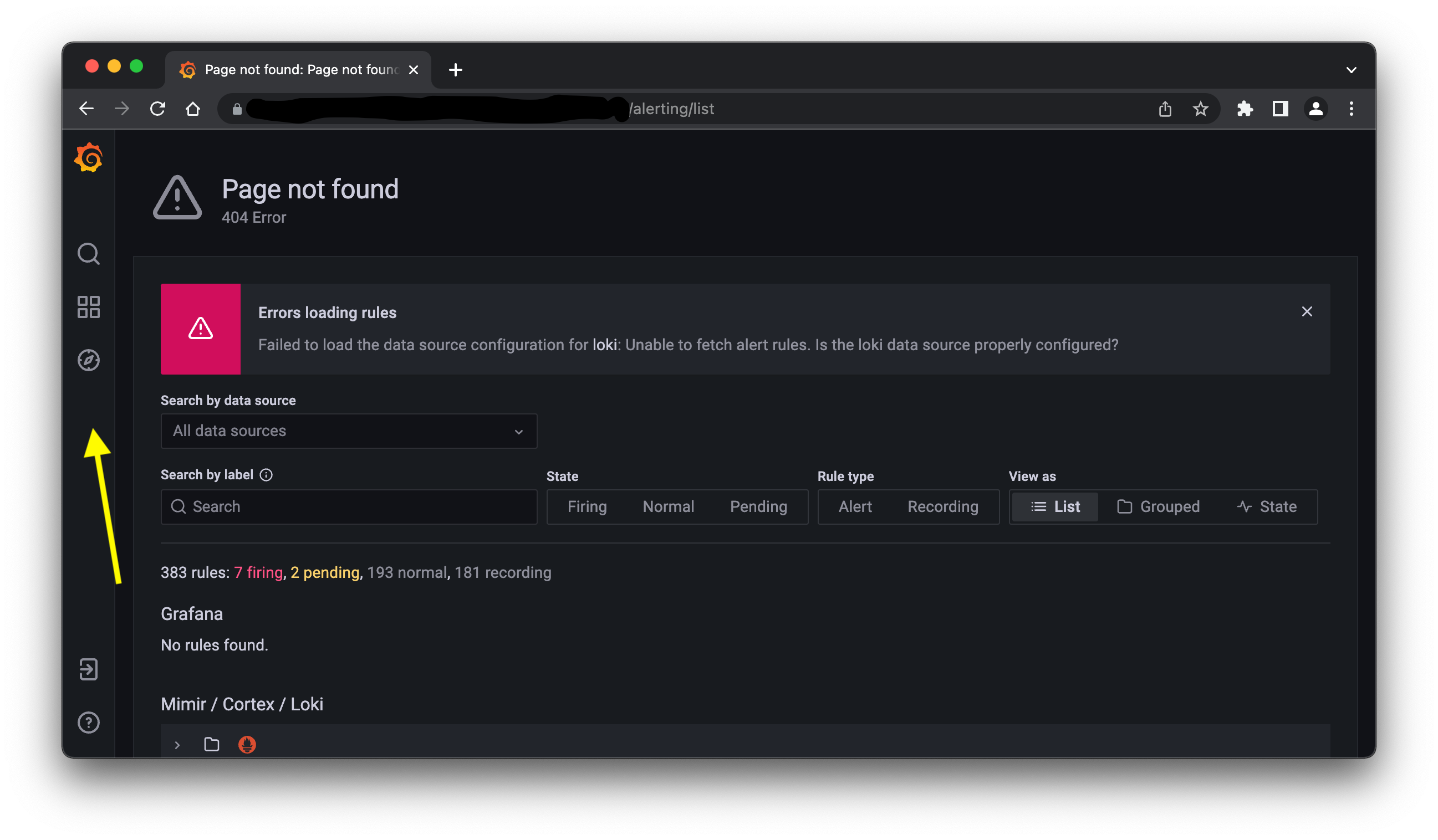Filter rules by Recording rule type
Viewport: 1438px width, 840px height.
(x=943, y=506)
